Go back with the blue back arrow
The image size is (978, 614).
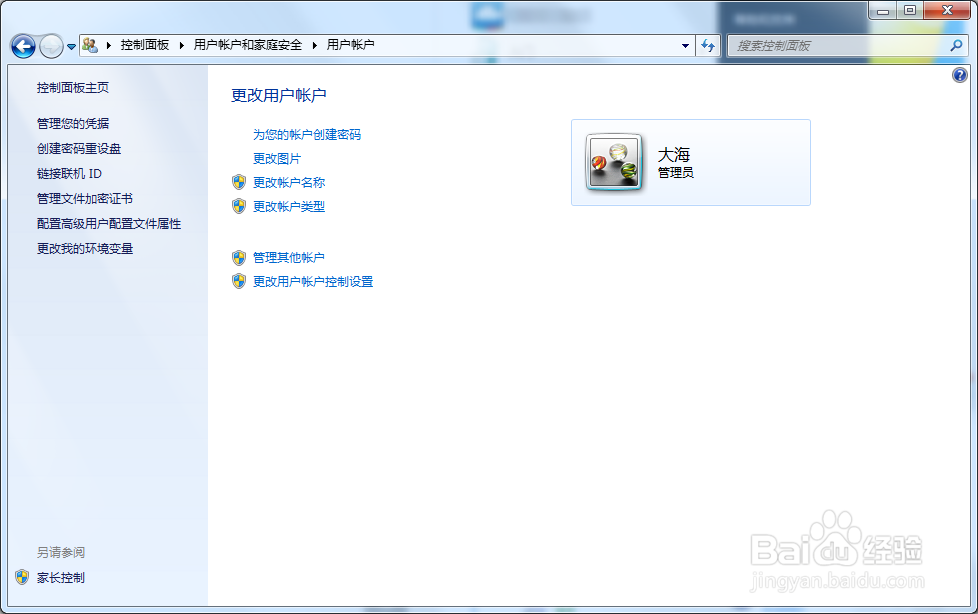pos(24,46)
